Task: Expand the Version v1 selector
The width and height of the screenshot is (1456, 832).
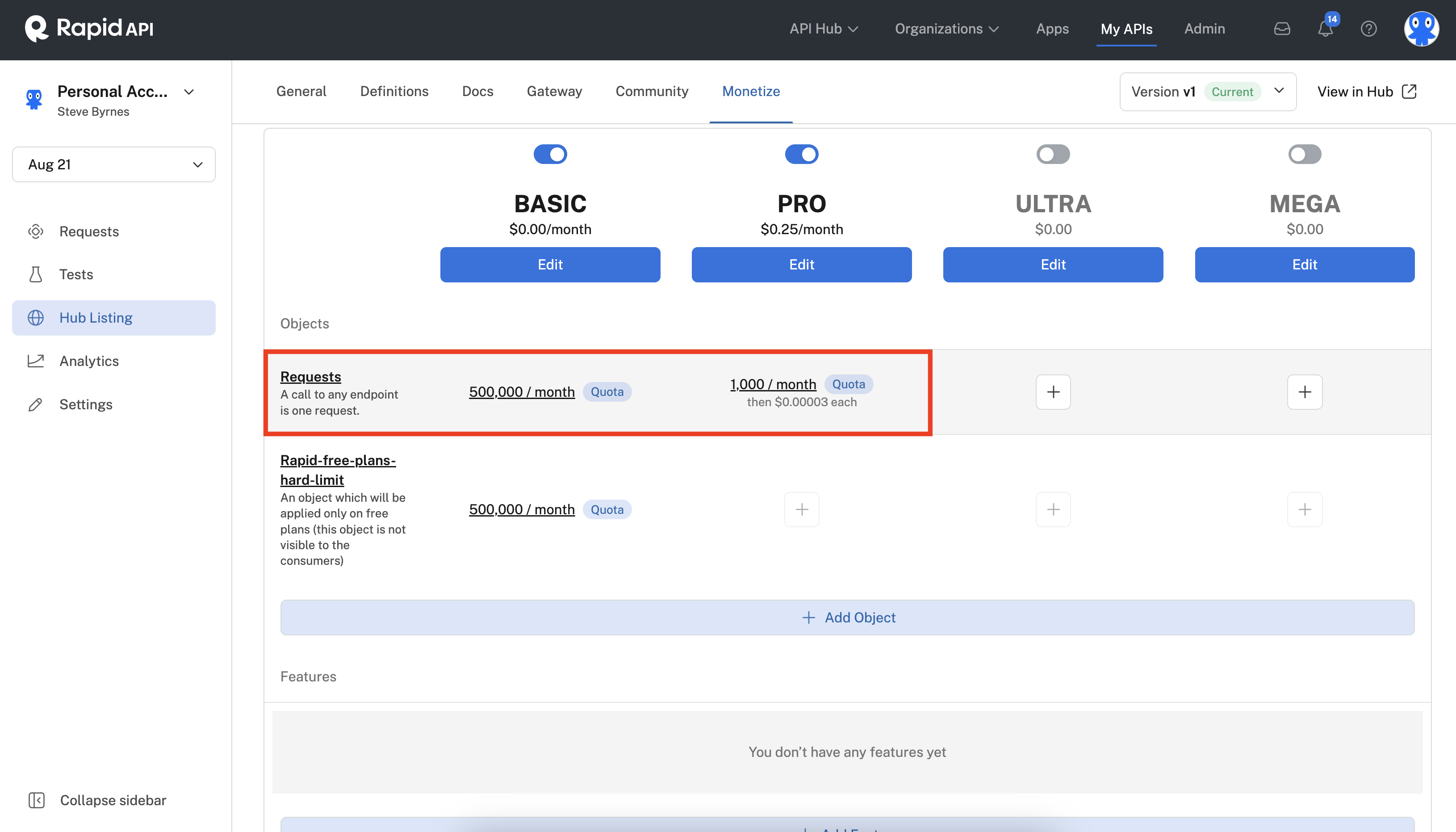Action: (1207, 92)
